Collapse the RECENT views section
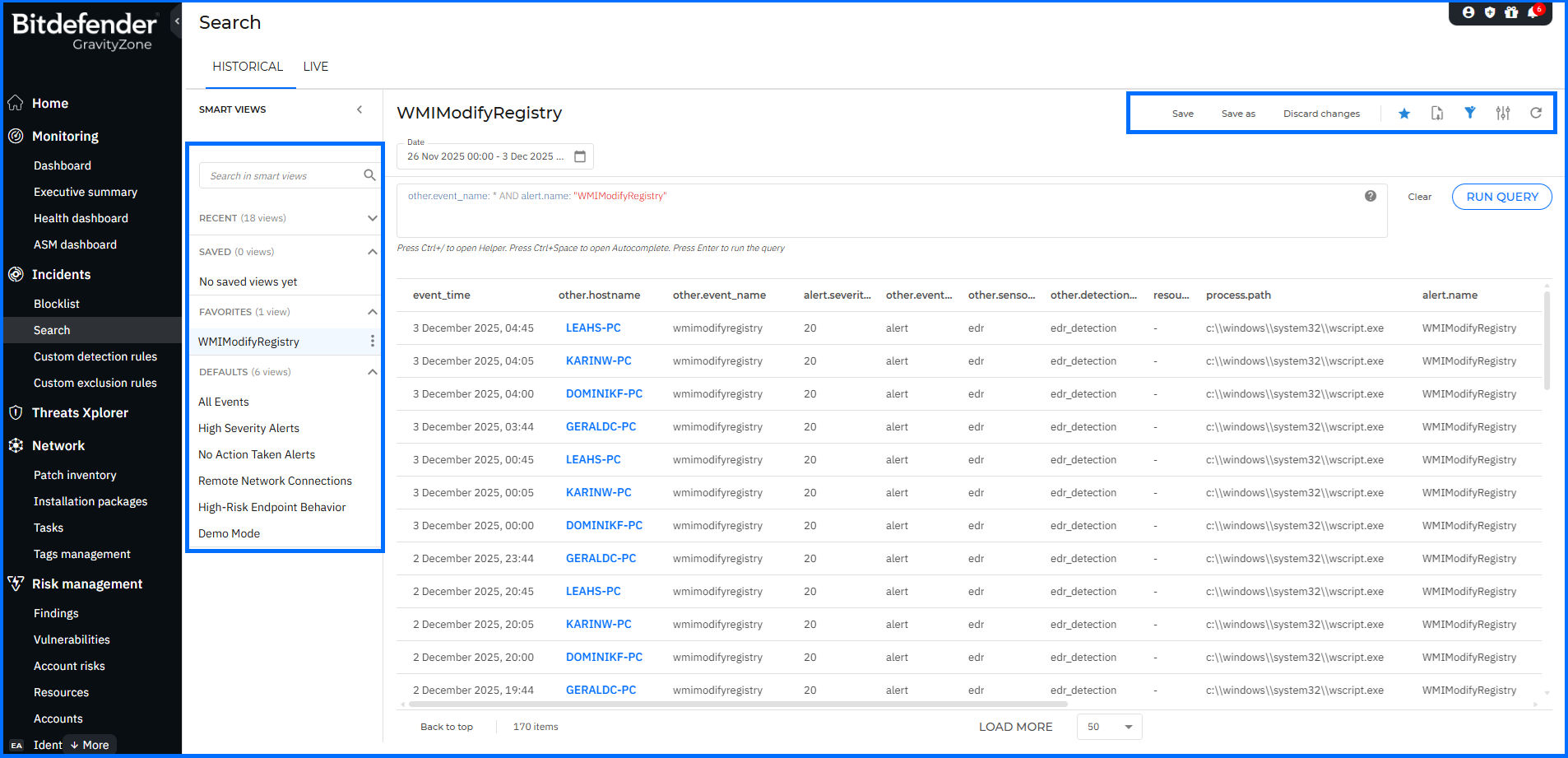1568x758 pixels. (373, 218)
